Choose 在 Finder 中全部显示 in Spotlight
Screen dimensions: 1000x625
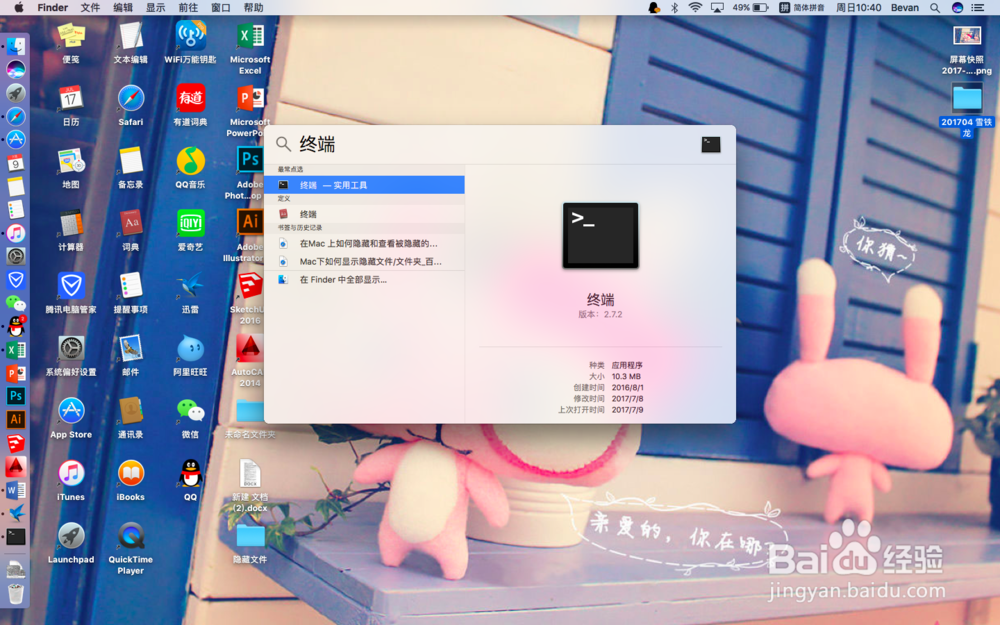coord(364,279)
